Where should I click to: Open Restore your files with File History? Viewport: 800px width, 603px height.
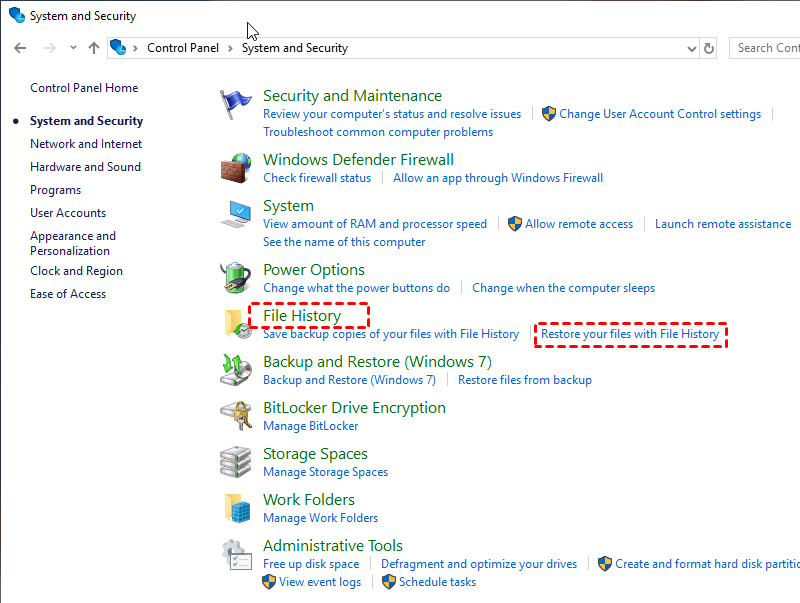coord(630,334)
